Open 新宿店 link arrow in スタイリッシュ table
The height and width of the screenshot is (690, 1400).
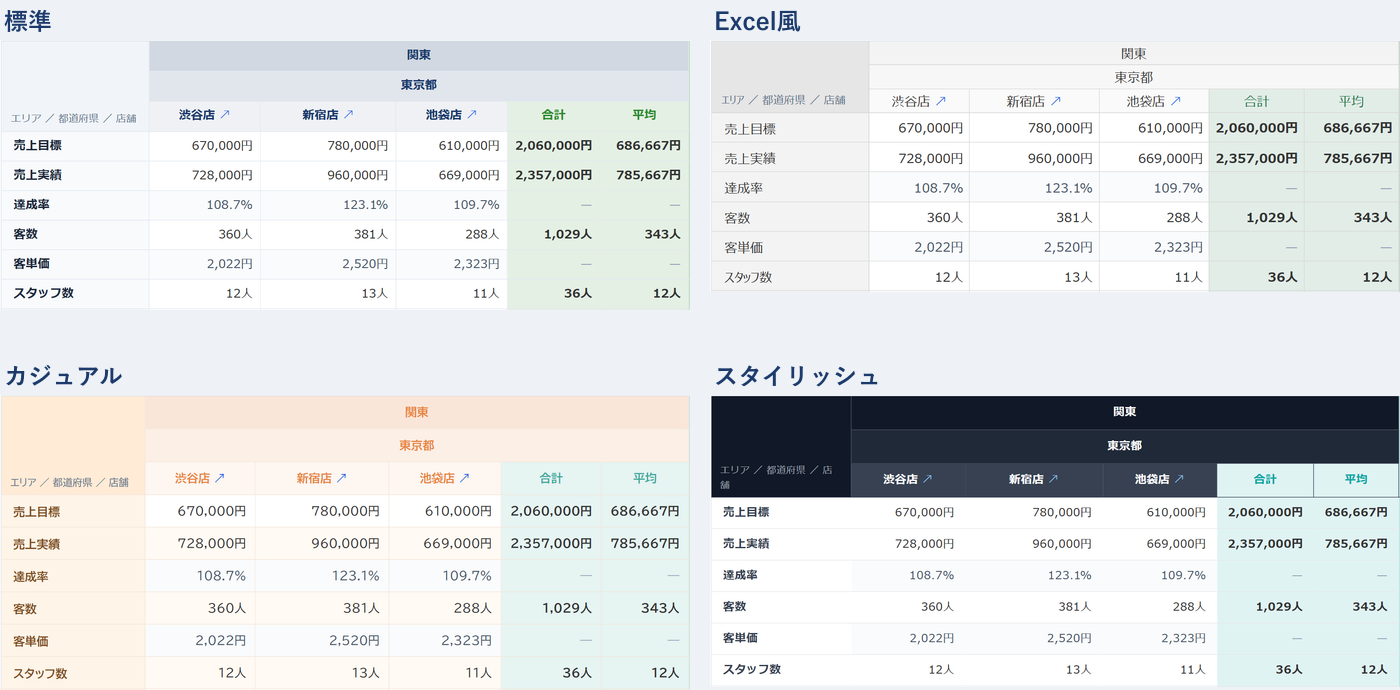(x=1053, y=479)
